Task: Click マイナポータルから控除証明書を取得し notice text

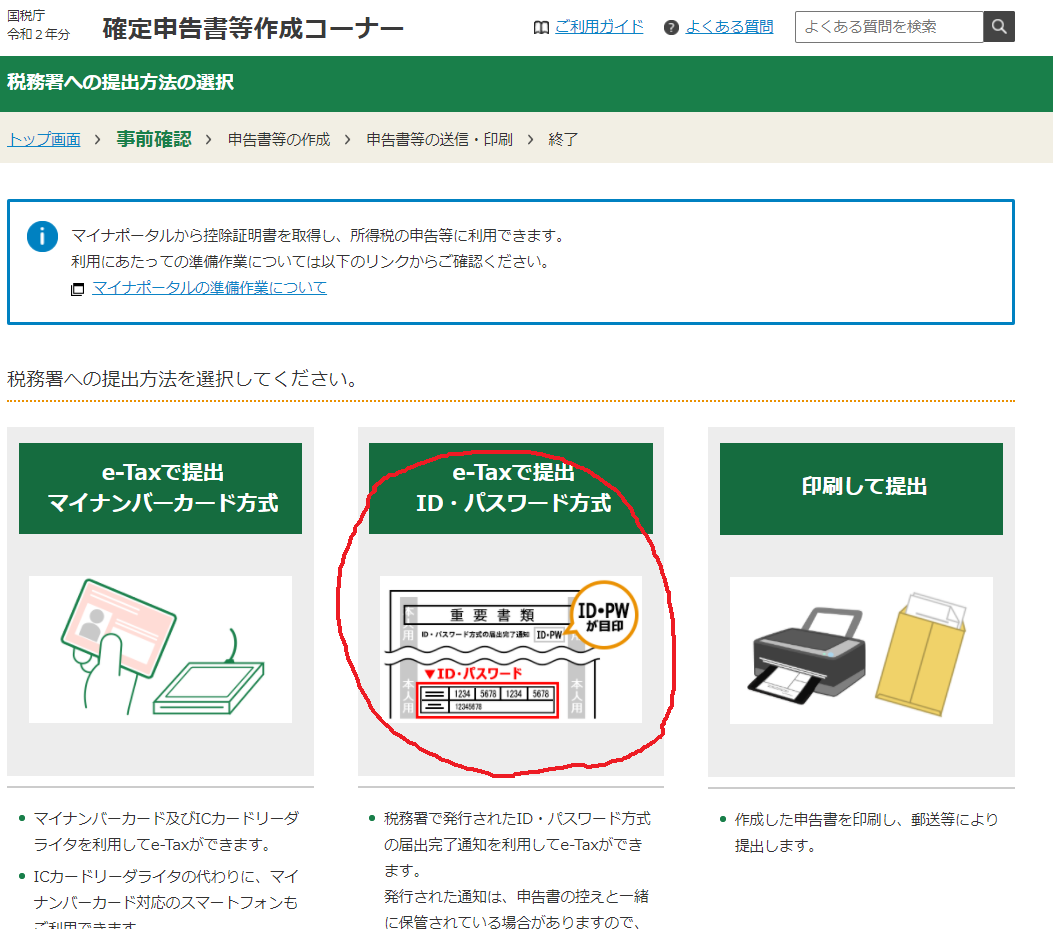Action: click(318, 236)
